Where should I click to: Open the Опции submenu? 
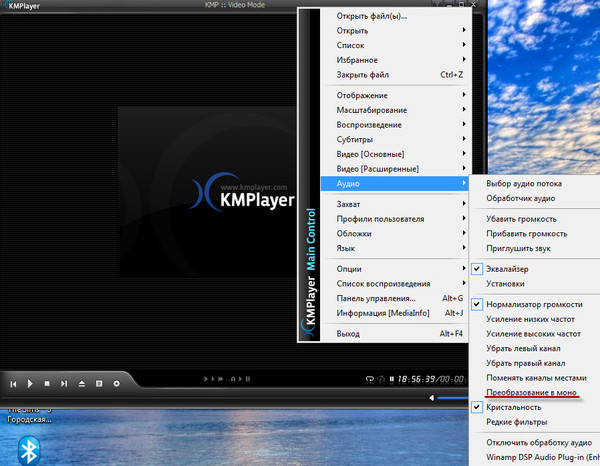(x=395, y=269)
